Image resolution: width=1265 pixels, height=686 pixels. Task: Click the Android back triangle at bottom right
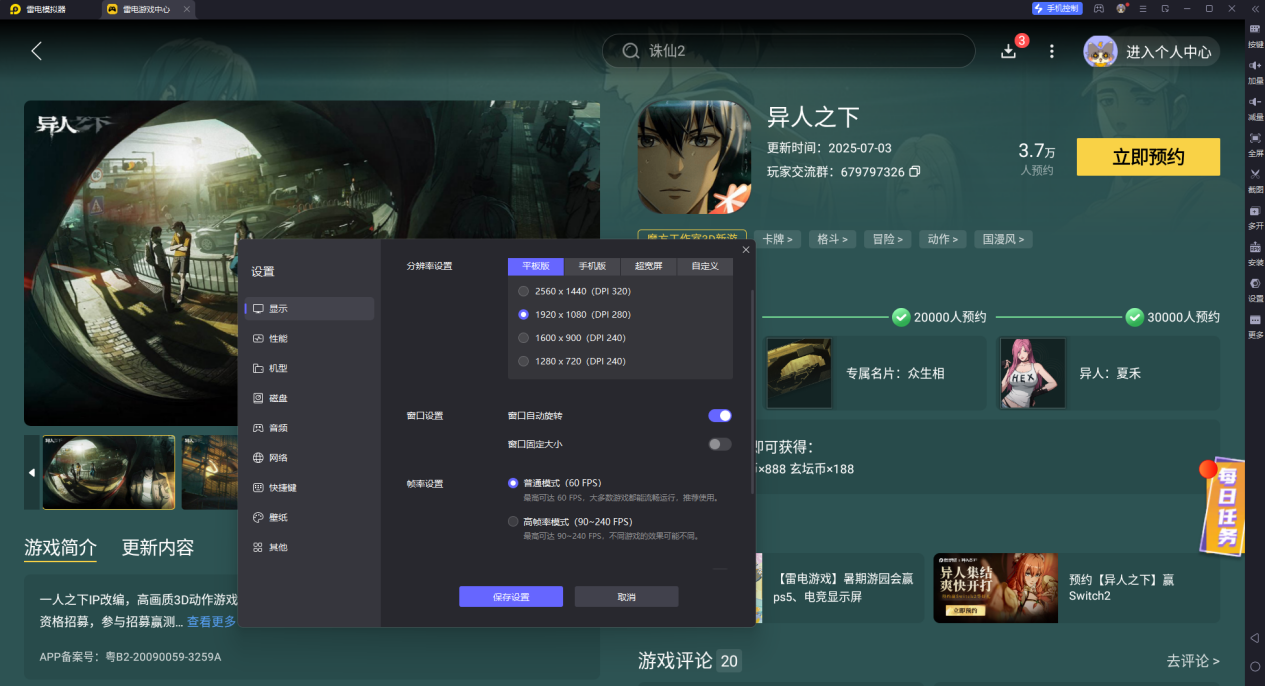tap(1255, 637)
